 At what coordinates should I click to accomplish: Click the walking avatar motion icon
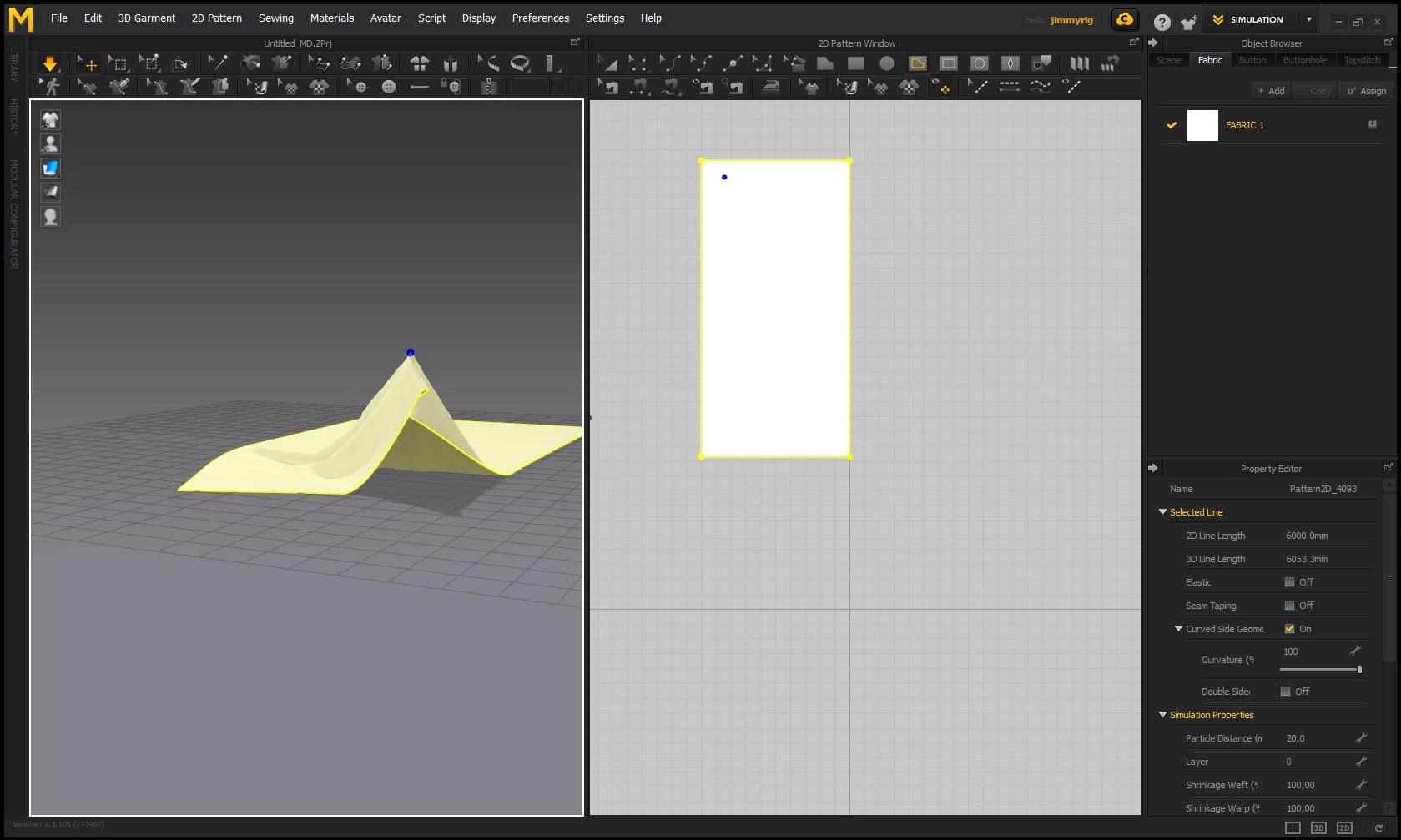point(50,86)
